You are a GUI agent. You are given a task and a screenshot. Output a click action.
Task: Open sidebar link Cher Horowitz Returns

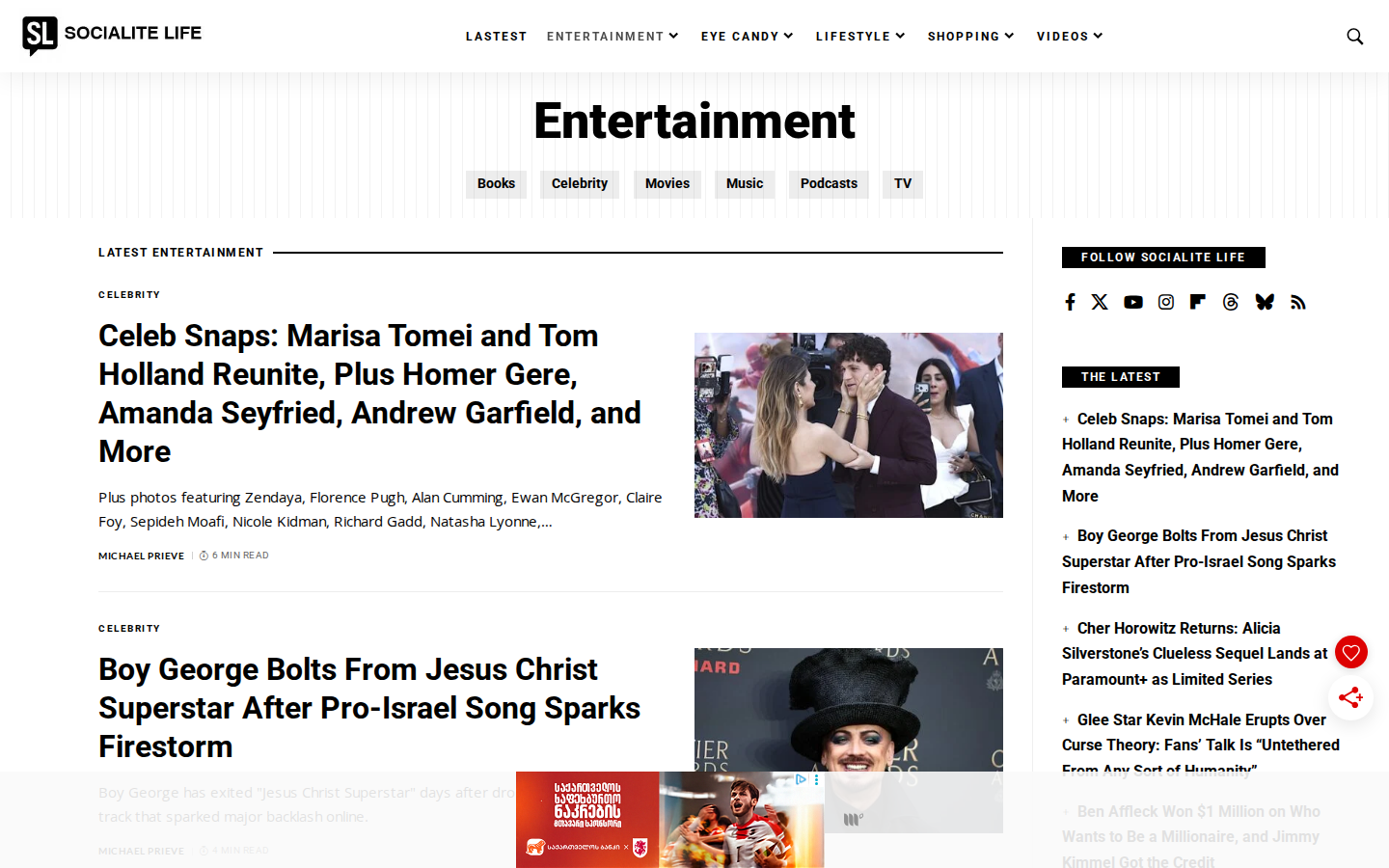click(x=1195, y=654)
